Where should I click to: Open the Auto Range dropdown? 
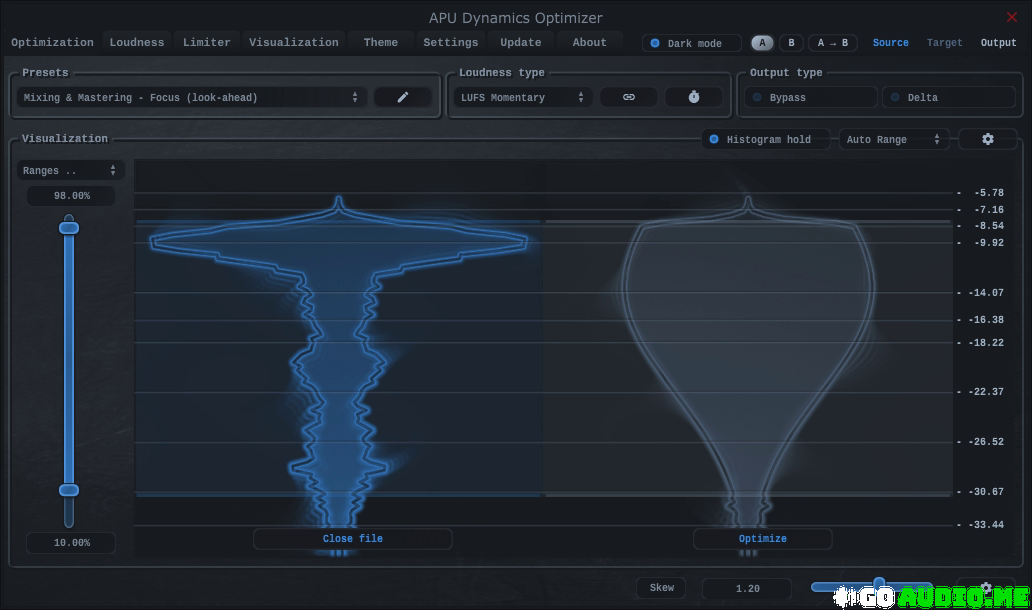tap(894, 140)
